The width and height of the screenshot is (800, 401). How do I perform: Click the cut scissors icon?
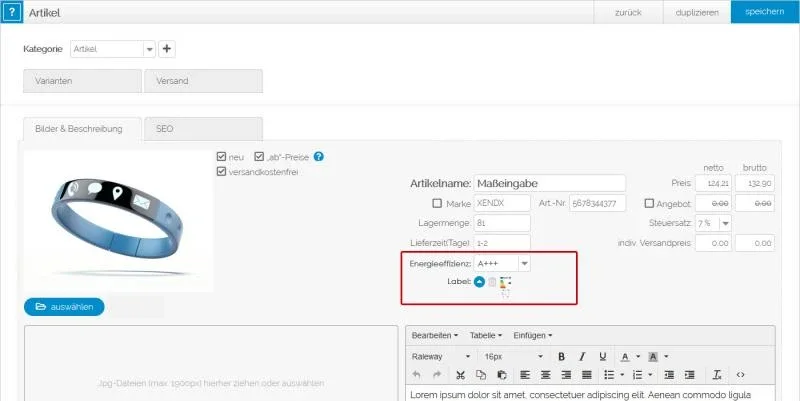(x=460, y=375)
